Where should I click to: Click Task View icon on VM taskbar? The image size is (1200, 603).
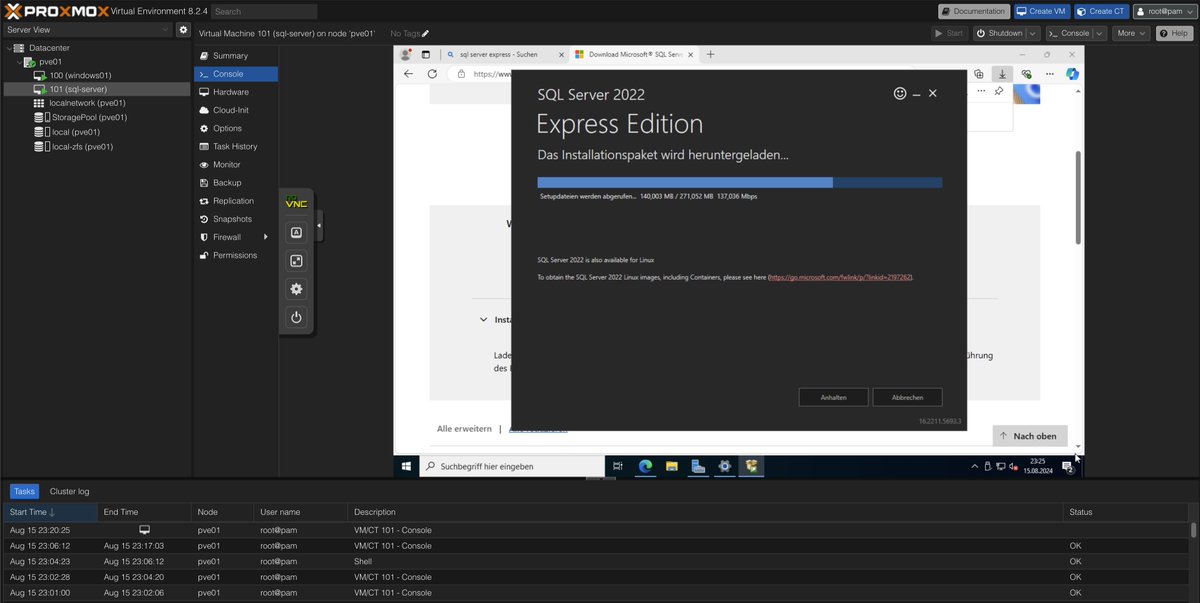point(618,466)
